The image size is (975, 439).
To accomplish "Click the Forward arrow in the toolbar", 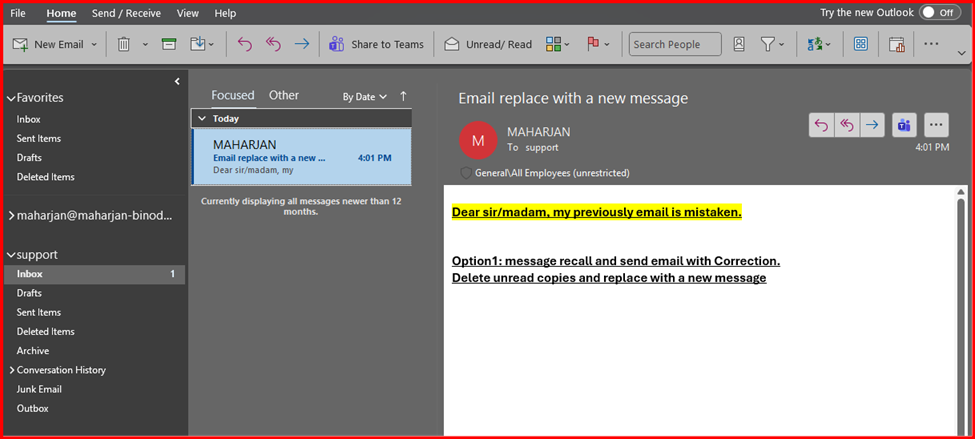I will tap(301, 44).
